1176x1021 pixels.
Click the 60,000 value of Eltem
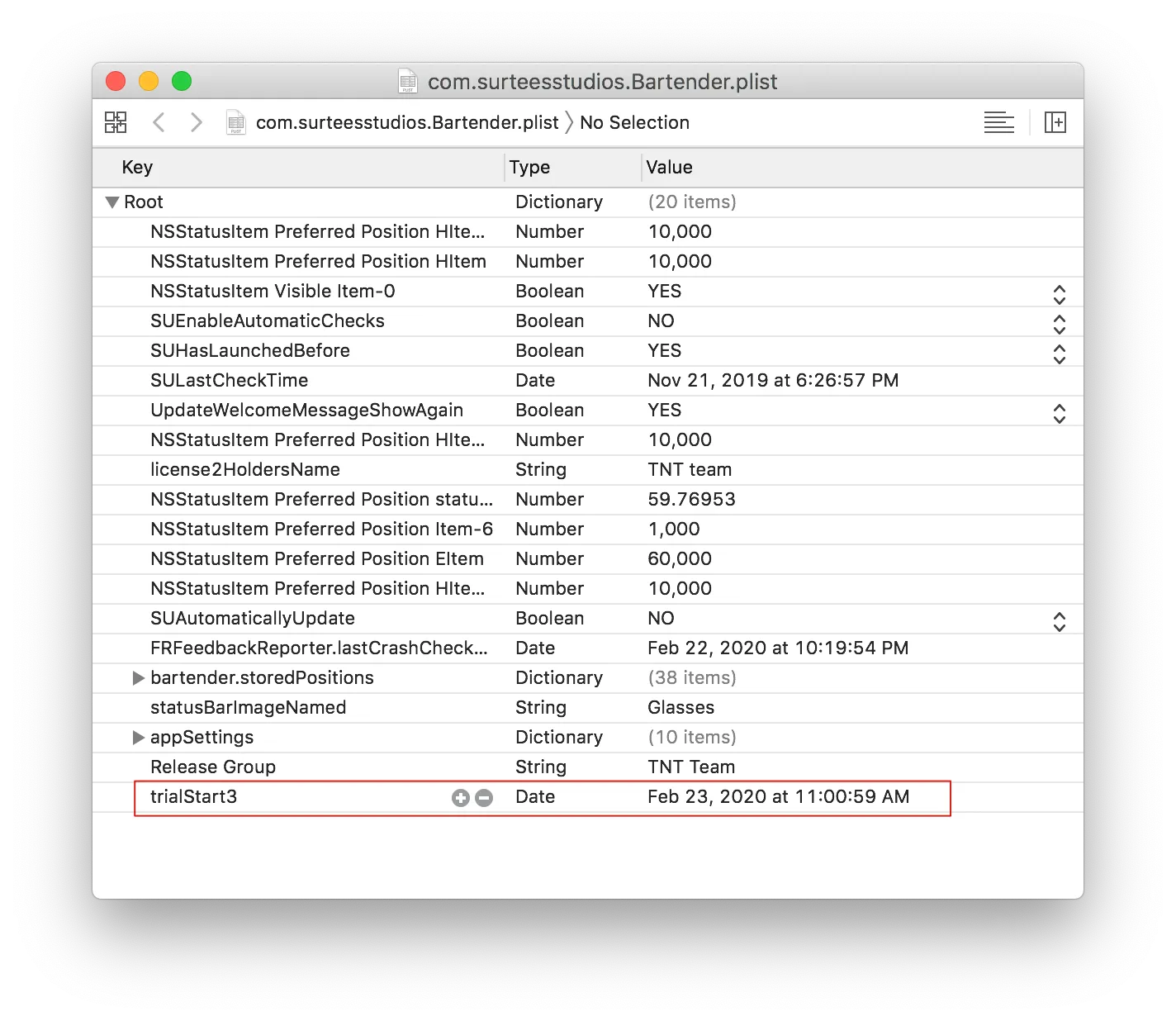pyautogui.click(x=680, y=558)
